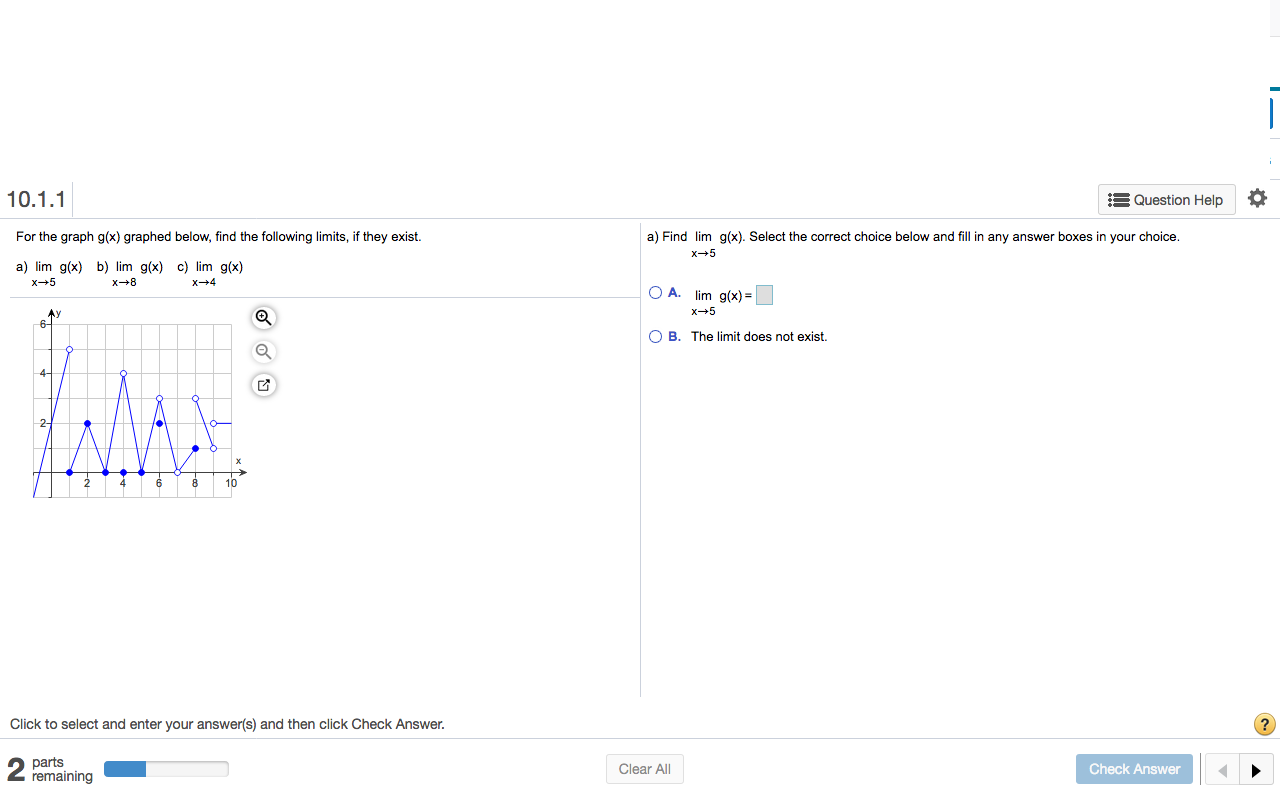Select the 10.1.1 exercise label
Screen dimensions: 1280x800
click(36, 199)
